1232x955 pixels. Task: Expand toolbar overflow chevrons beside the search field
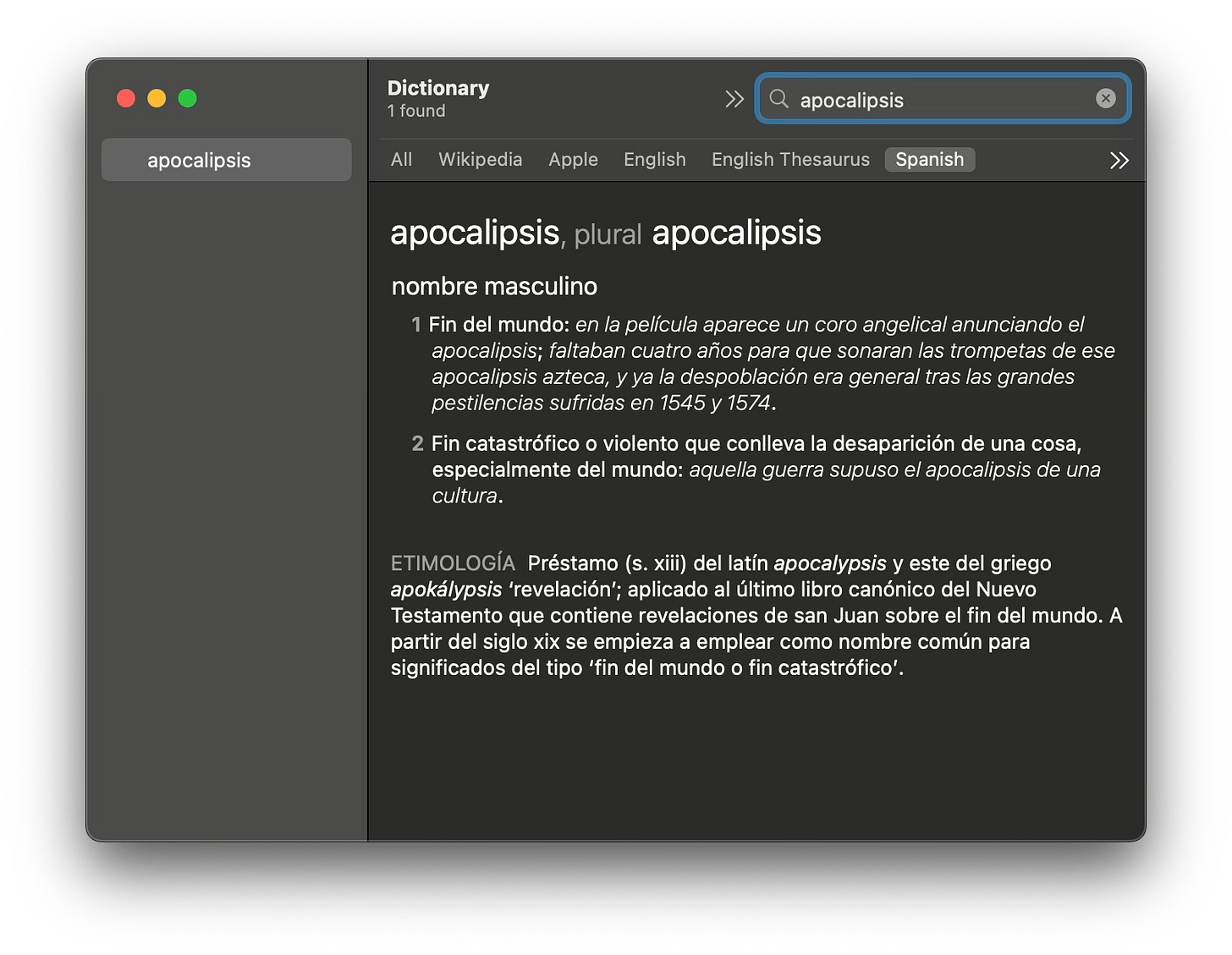pyautogui.click(x=734, y=99)
